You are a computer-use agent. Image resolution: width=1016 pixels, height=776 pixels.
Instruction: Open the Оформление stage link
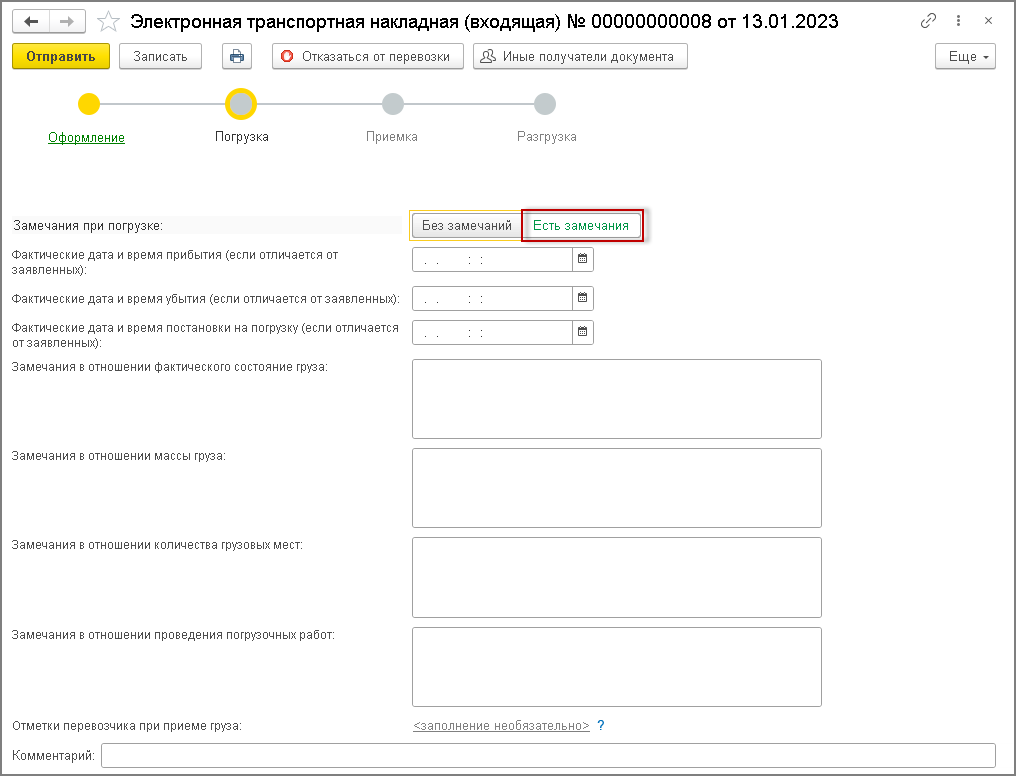coord(86,137)
